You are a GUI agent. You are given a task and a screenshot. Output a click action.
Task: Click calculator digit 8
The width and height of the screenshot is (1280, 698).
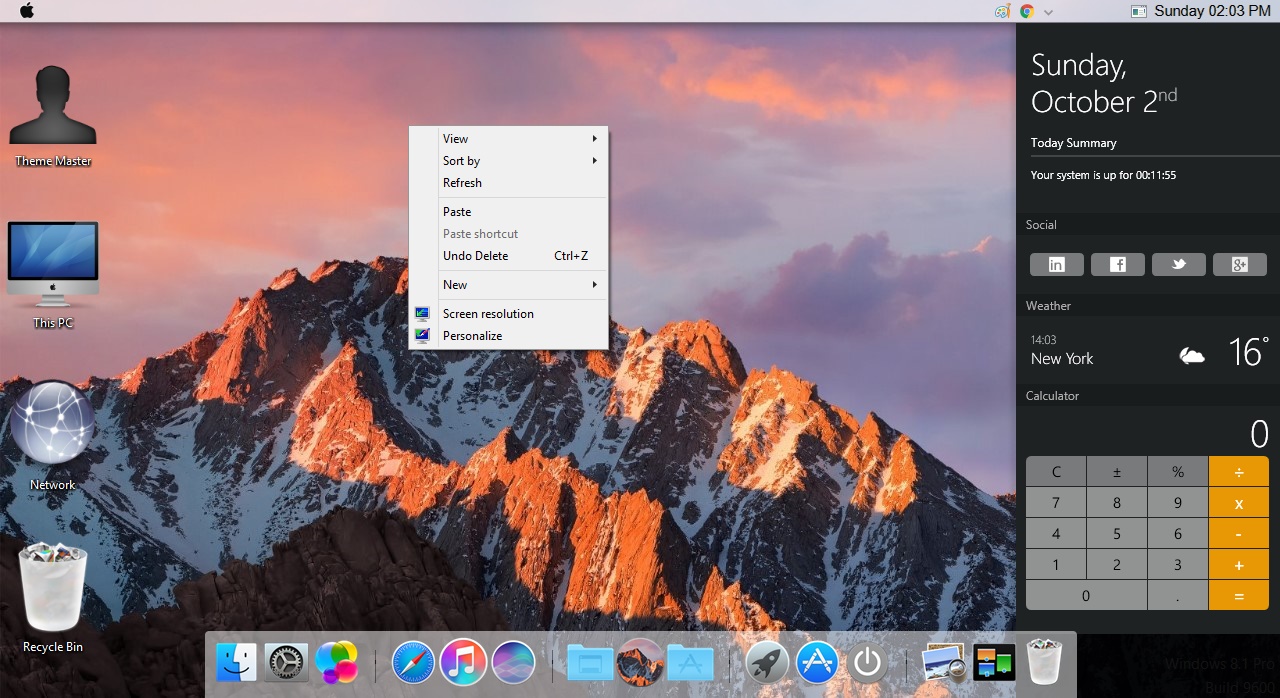pos(1117,503)
